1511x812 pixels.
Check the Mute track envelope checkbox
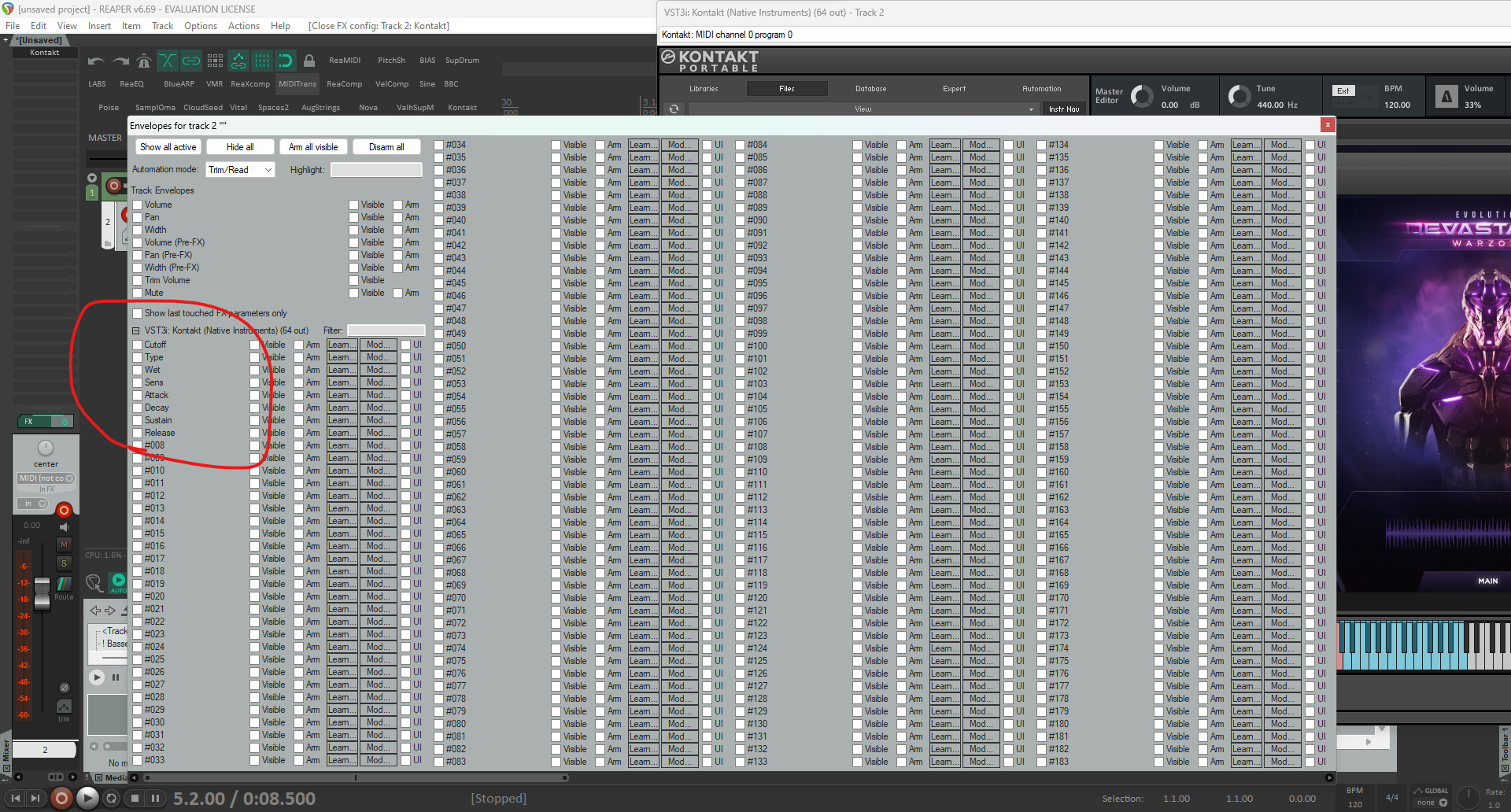coord(138,293)
